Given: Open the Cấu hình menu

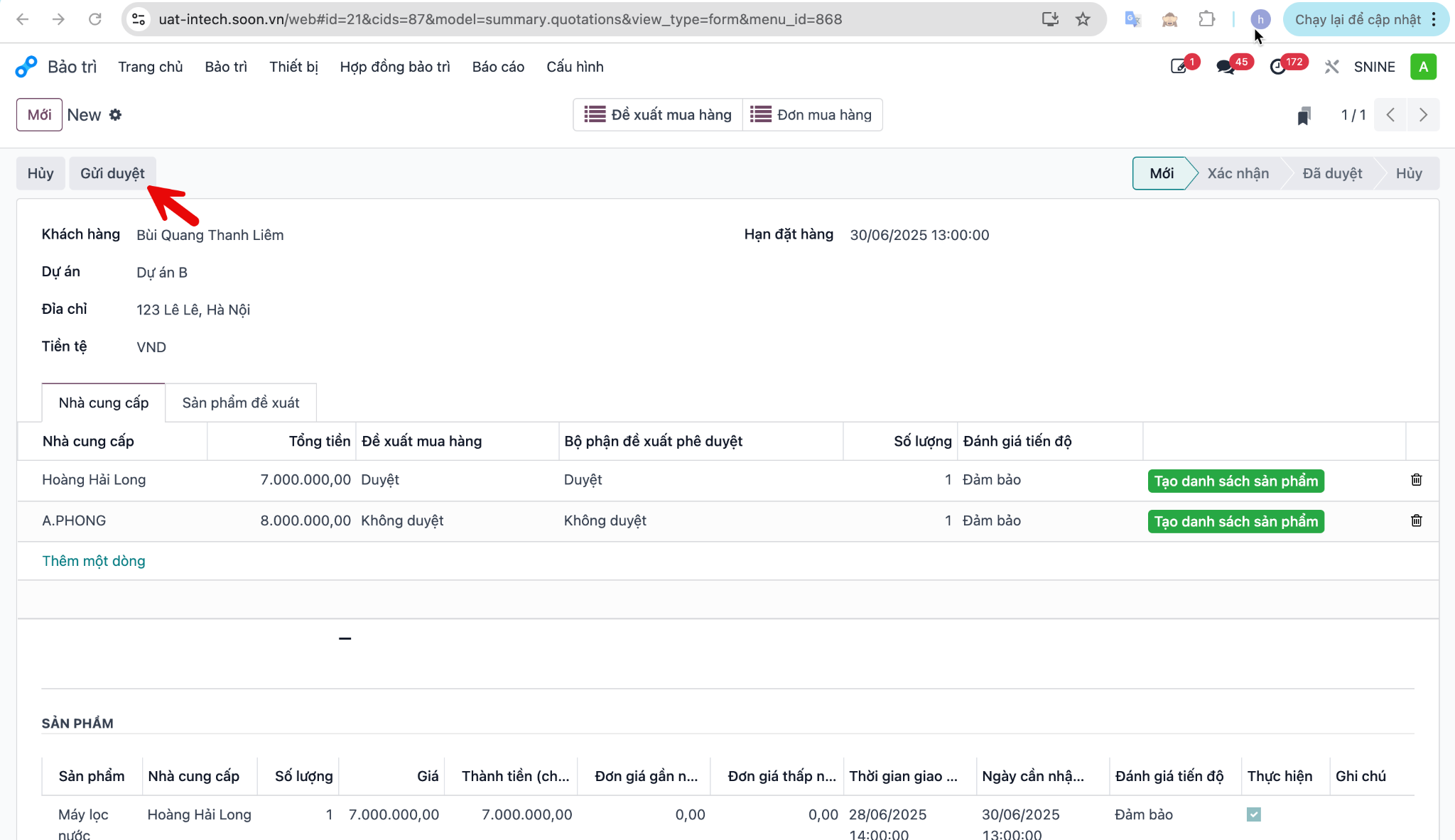Looking at the screenshot, I should coord(575,67).
